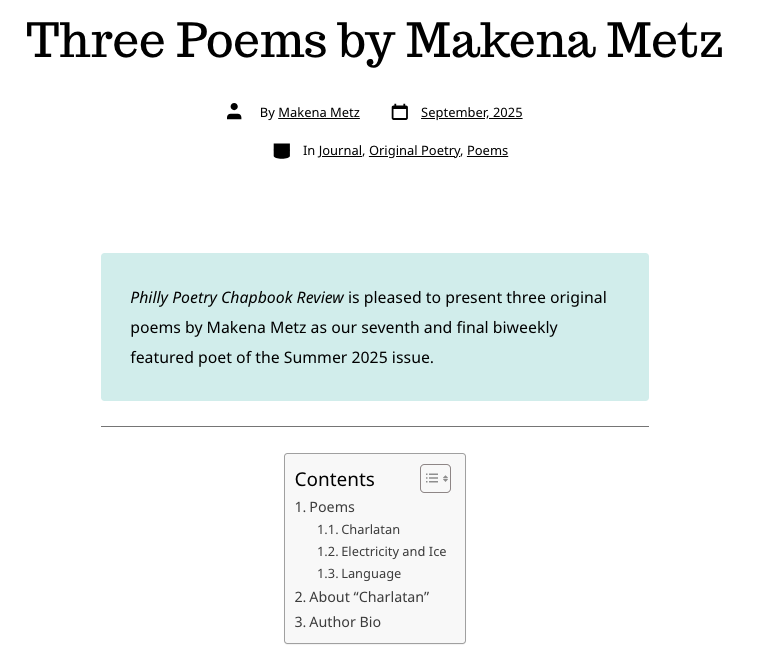Open the September, 2025 date link
Screen dimensions: 765x664
pos(471,113)
